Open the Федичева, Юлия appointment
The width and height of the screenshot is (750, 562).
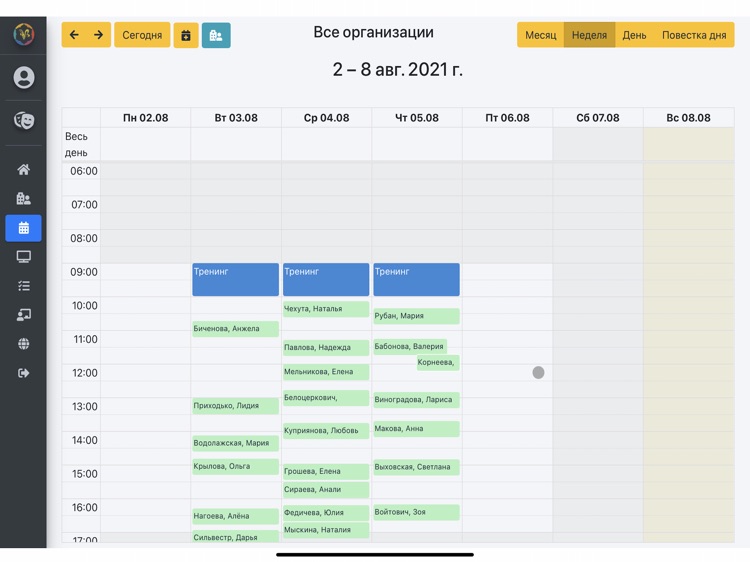(x=326, y=513)
